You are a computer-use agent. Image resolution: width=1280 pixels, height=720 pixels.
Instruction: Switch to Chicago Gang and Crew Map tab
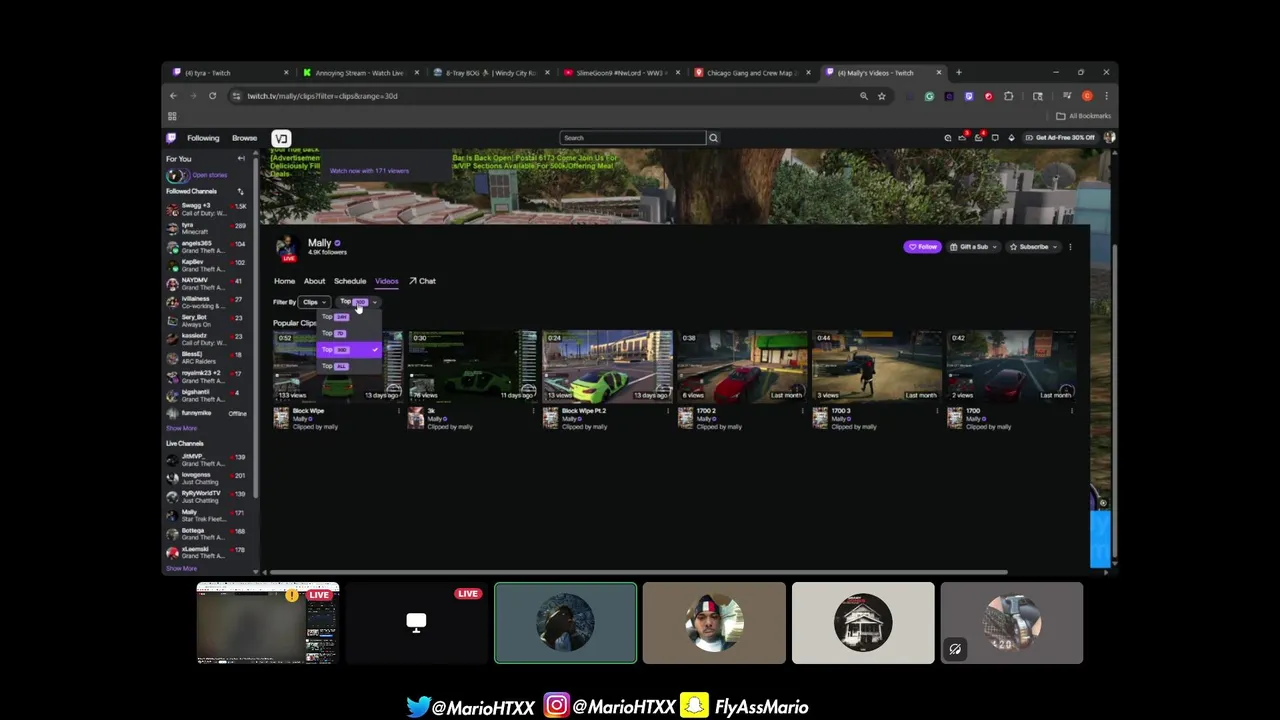[x=752, y=73]
